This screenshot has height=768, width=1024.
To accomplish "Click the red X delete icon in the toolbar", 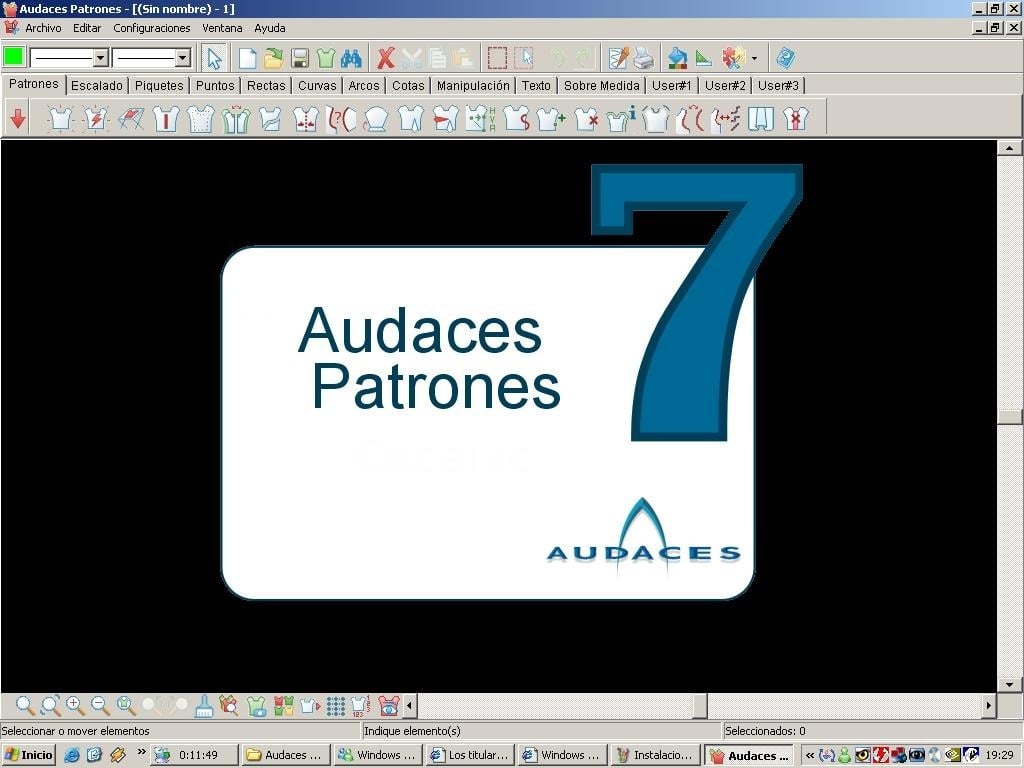I will pyautogui.click(x=387, y=57).
